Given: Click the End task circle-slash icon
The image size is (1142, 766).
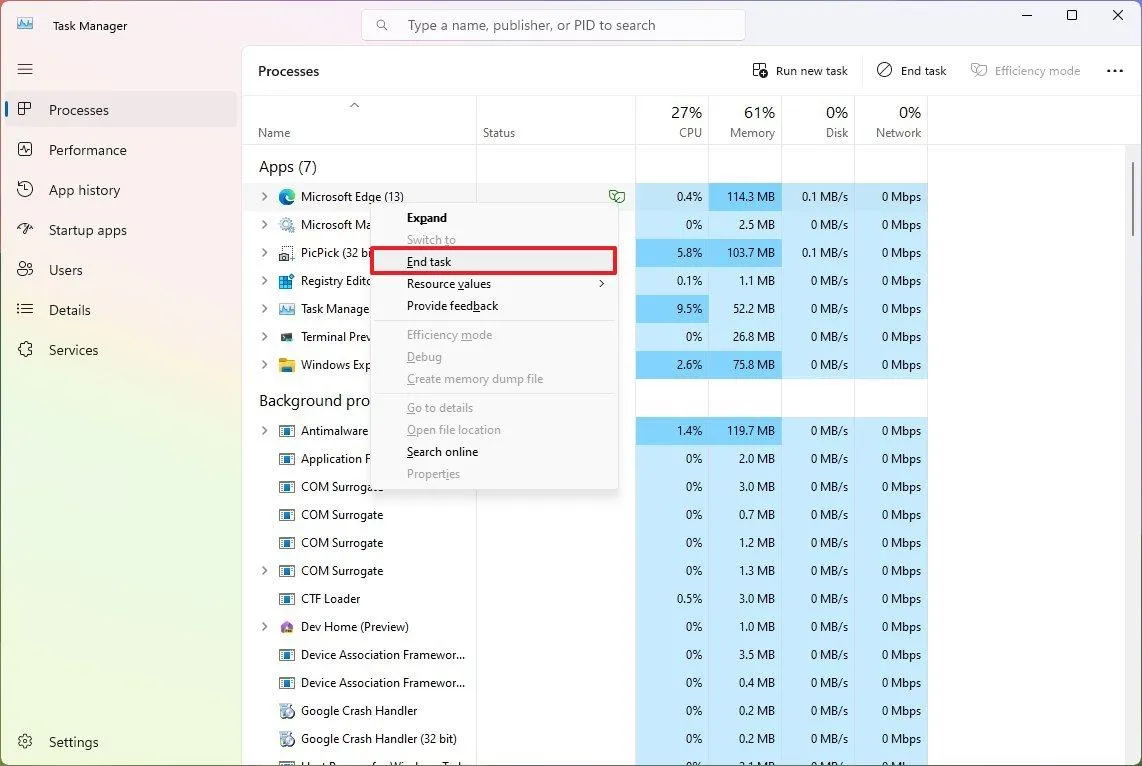Looking at the screenshot, I should (884, 70).
